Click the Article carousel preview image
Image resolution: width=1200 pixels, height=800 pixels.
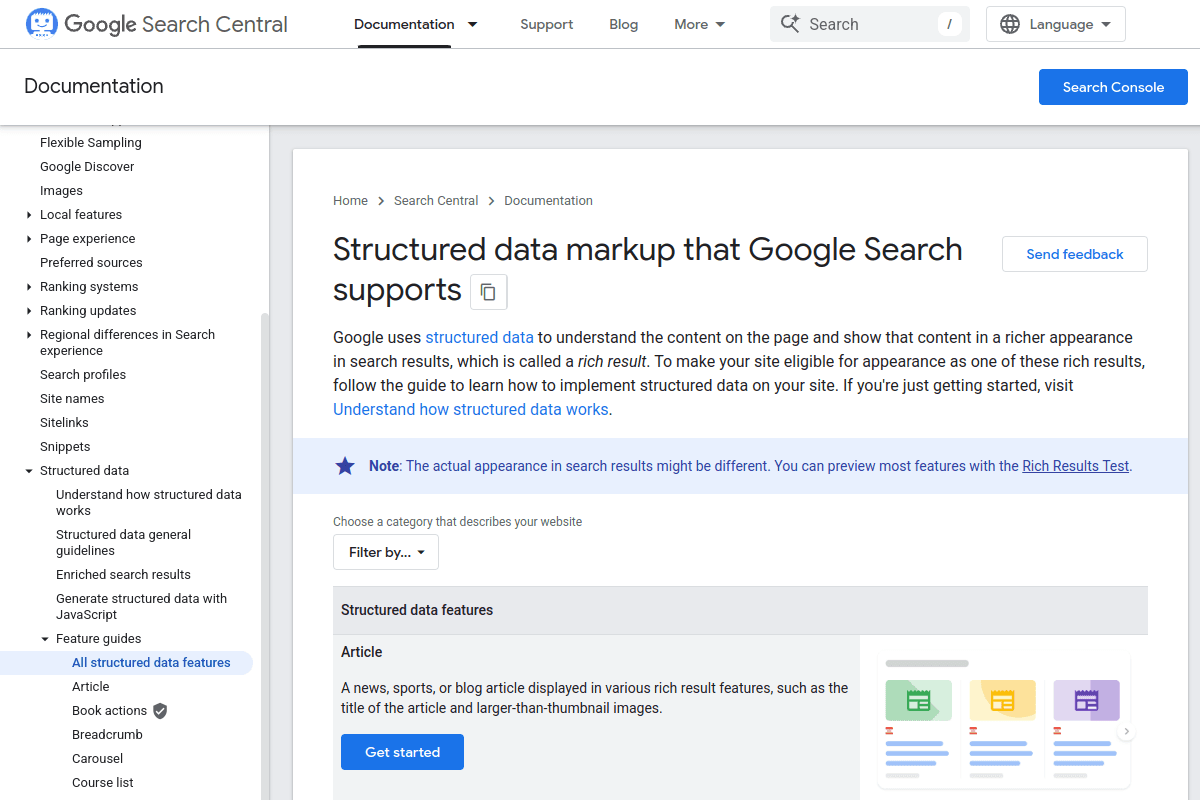pos(1004,722)
